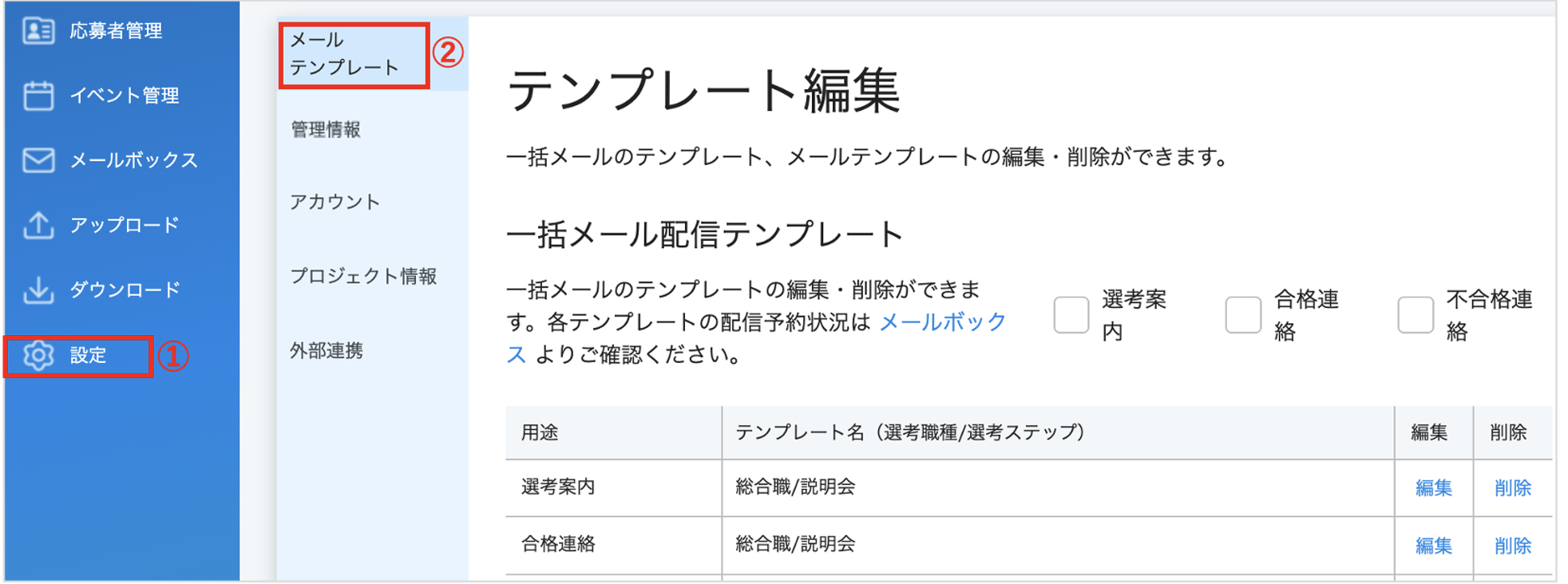Enable the 不合格連絡 checkbox
This screenshot has height=584, width=1568.
tap(1416, 314)
